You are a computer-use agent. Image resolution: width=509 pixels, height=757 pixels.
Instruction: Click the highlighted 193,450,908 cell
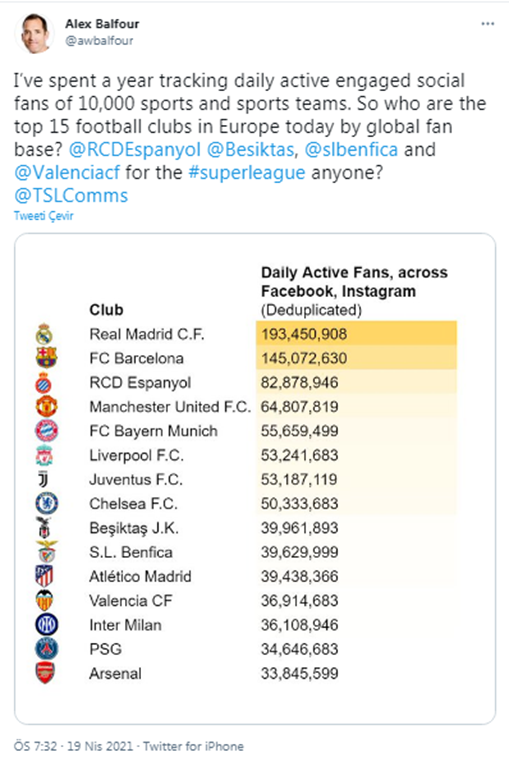click(x=356, y=334)
